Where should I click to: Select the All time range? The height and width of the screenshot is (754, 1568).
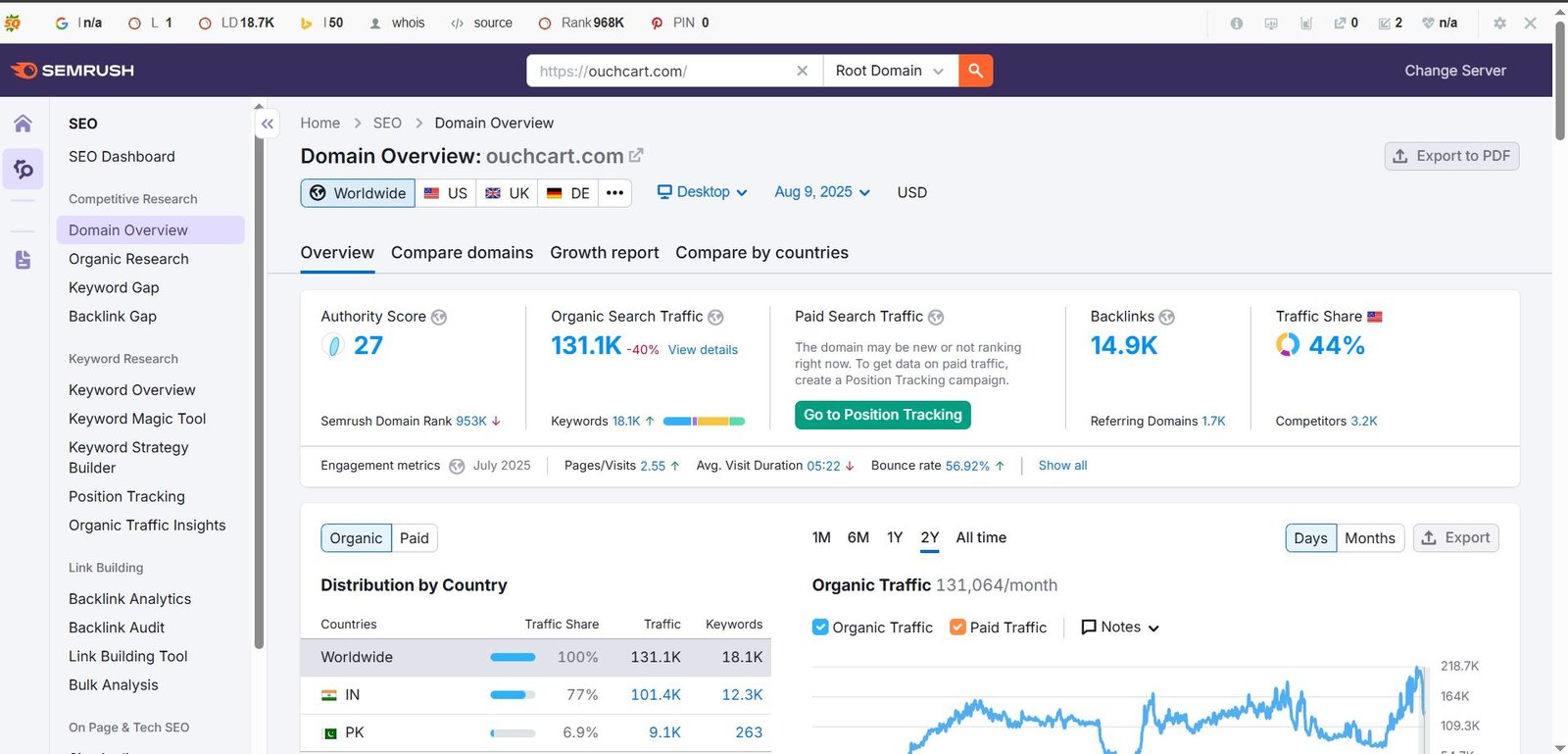(x=981, y=537)
